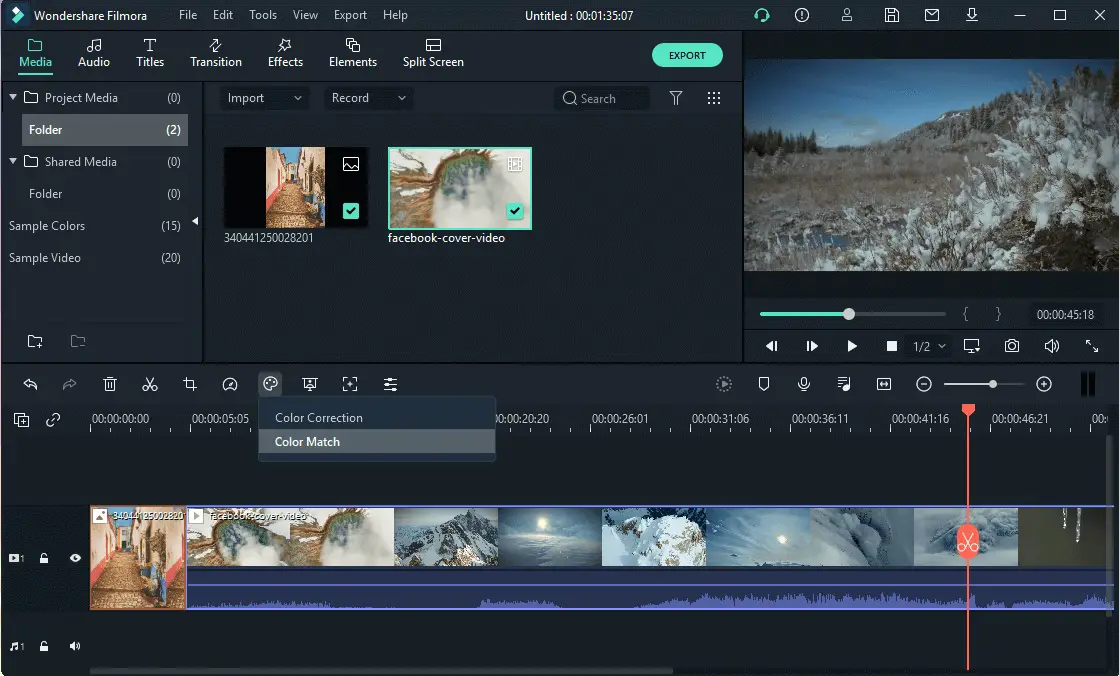Lock the video track
The image size is (1119, 676).
(44, 558)
